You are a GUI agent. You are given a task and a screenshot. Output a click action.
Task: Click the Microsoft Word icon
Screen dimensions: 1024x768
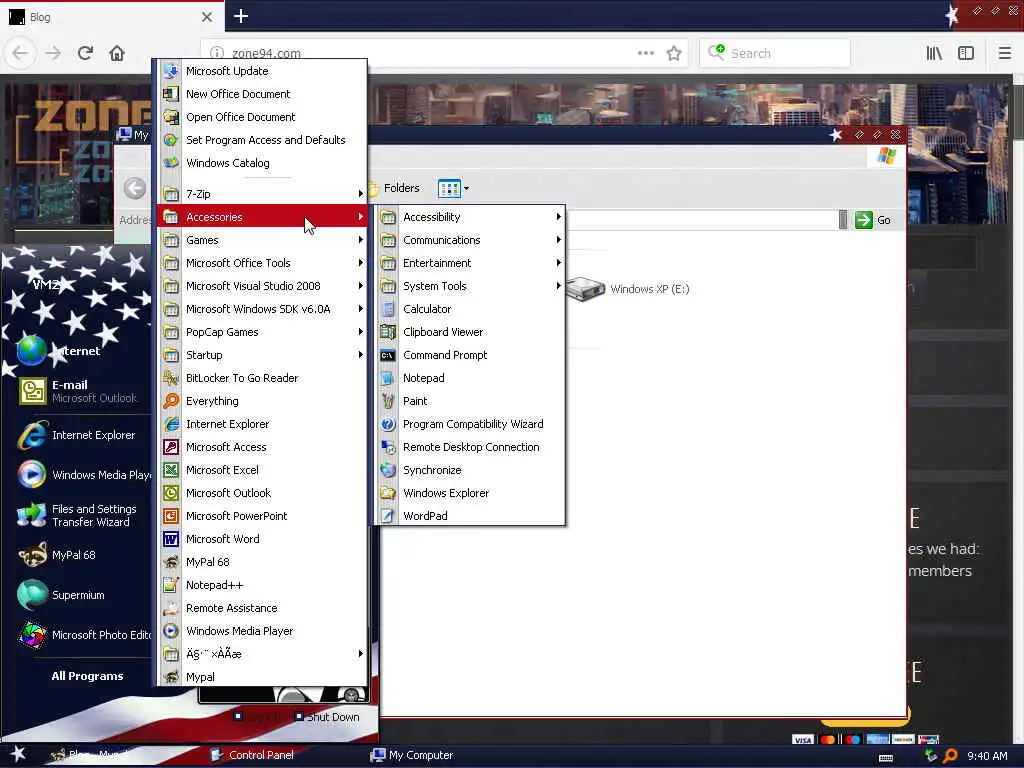171,539
